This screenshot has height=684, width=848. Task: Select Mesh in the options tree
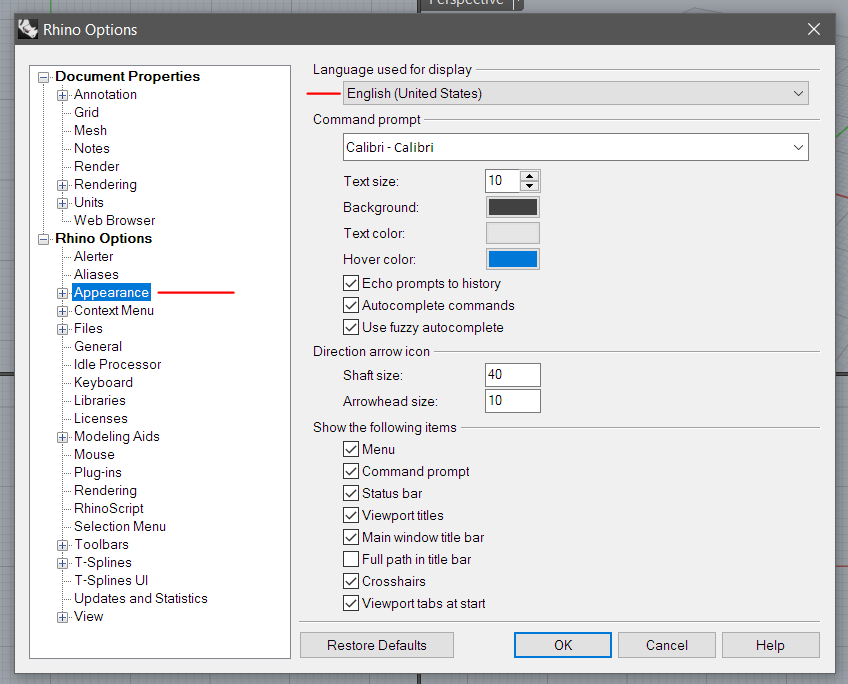tap(90, 130)
